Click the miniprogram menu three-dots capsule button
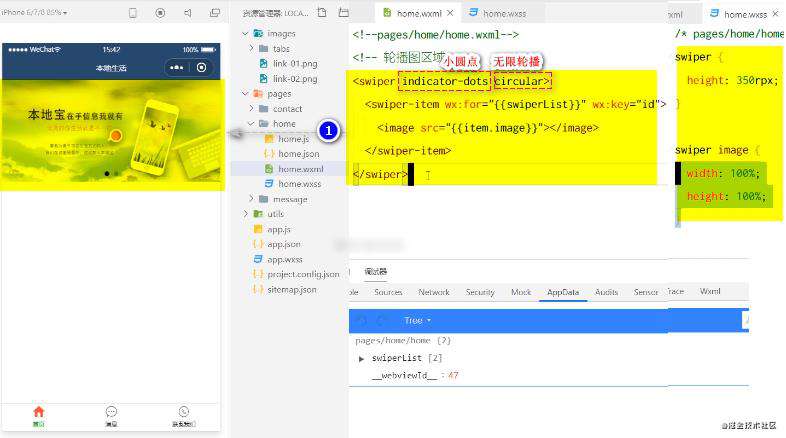The height and width of the screenshot is (438, 786). coord(176,68)
